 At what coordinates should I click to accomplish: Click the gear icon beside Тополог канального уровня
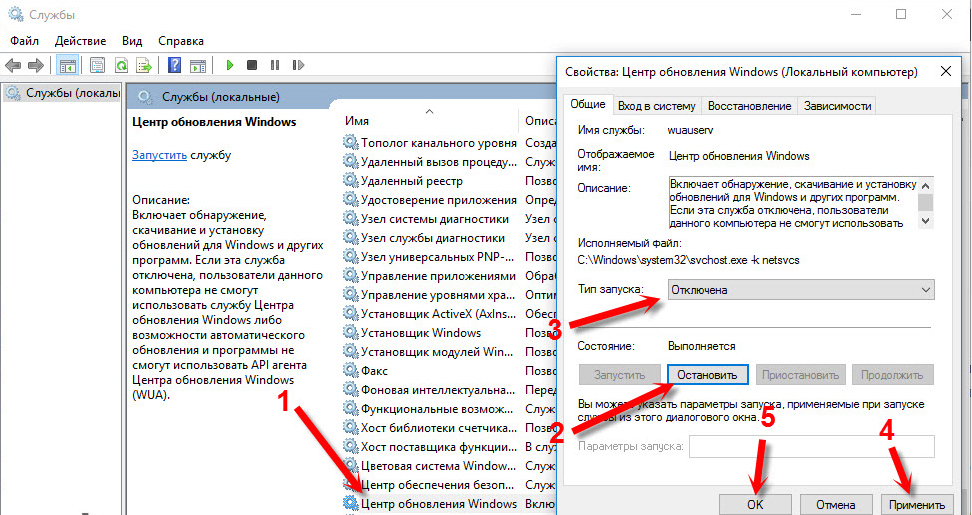pyautogui.click(x=351, y=143)
